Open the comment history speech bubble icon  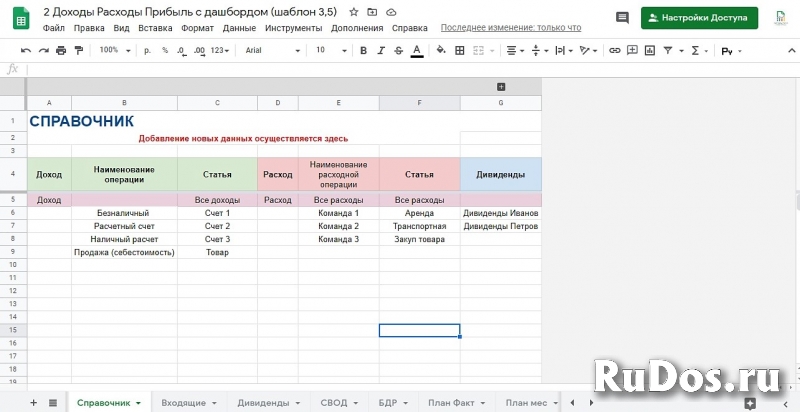point(622,18)
